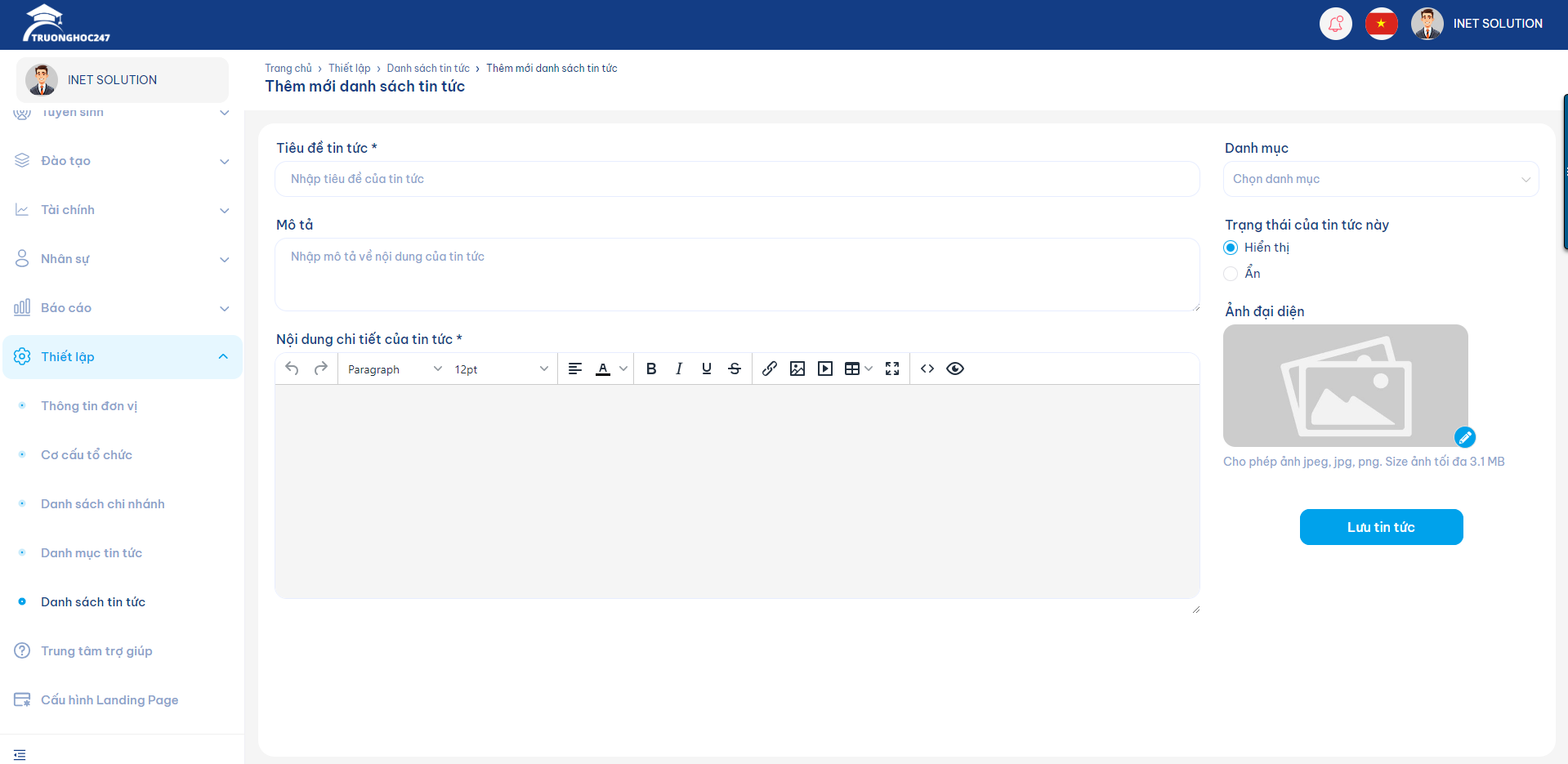Apply strikethrough formatting to text
1568x764 pixels.
[735, 369]
